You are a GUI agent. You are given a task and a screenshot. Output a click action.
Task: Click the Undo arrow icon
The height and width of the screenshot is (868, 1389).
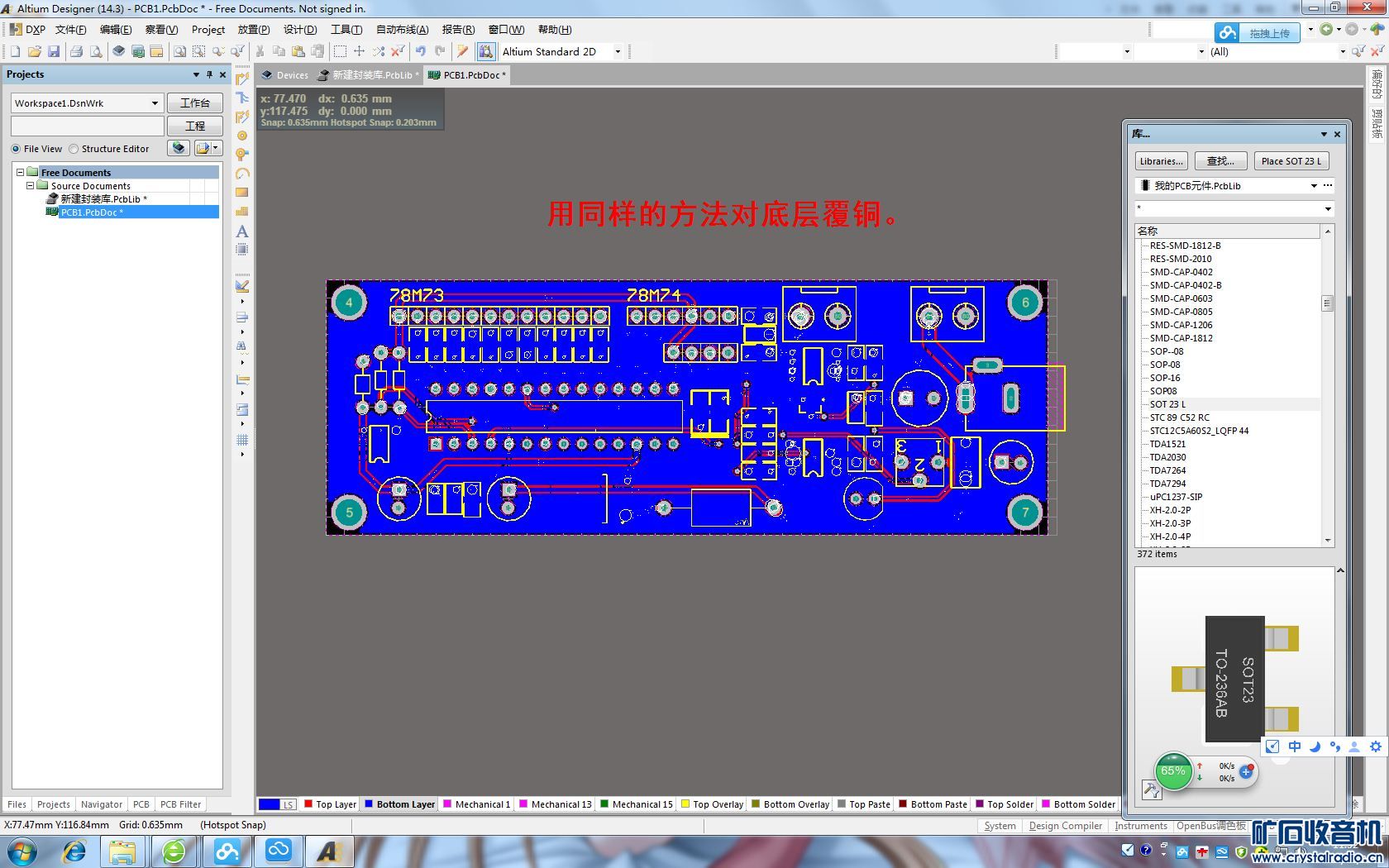click(420, 51)
